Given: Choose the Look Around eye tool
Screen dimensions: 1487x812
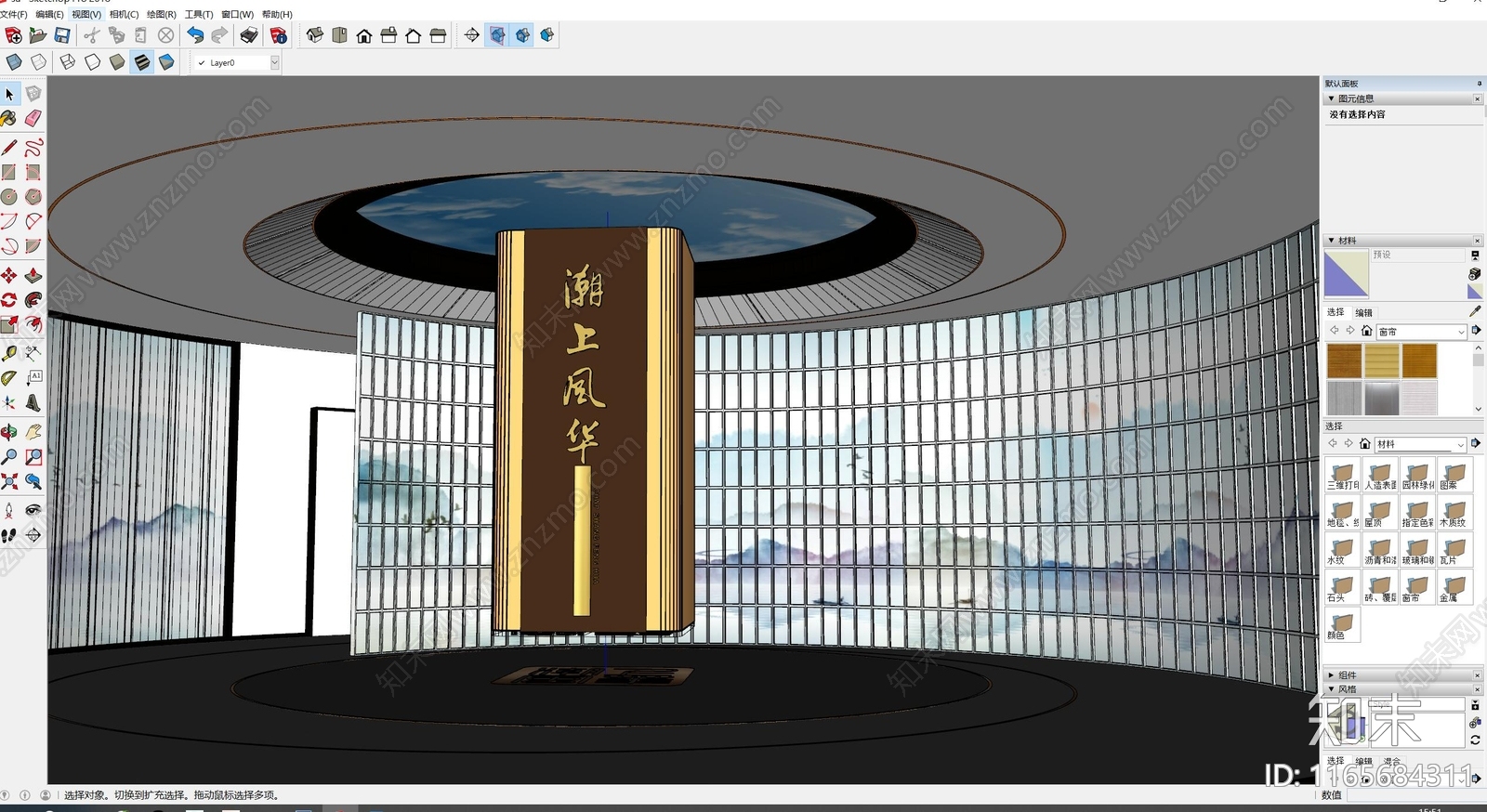Looking at the screenshot, I should pos(33,511).
